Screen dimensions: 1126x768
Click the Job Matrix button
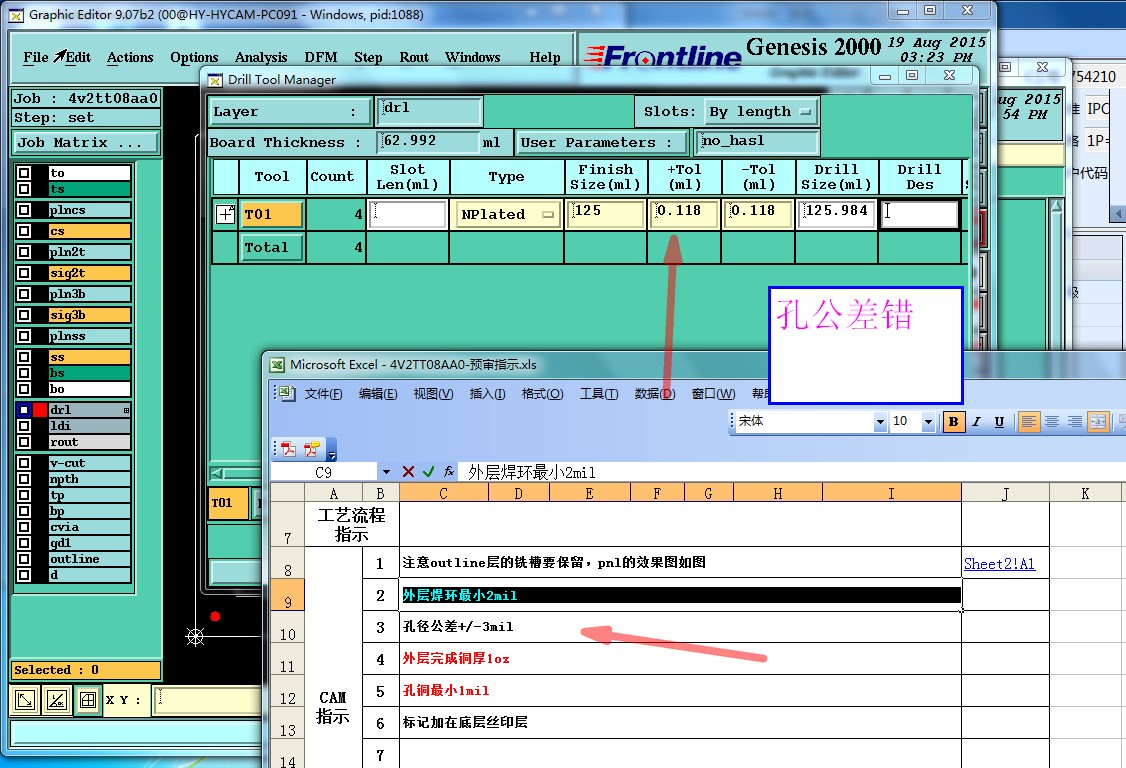tap(85, 142)
